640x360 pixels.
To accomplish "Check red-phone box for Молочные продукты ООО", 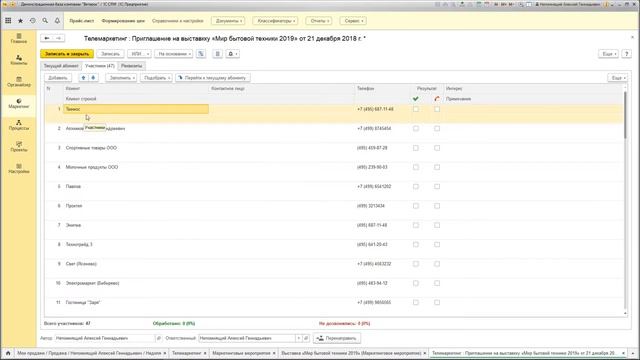I will [x=437, y=167].
